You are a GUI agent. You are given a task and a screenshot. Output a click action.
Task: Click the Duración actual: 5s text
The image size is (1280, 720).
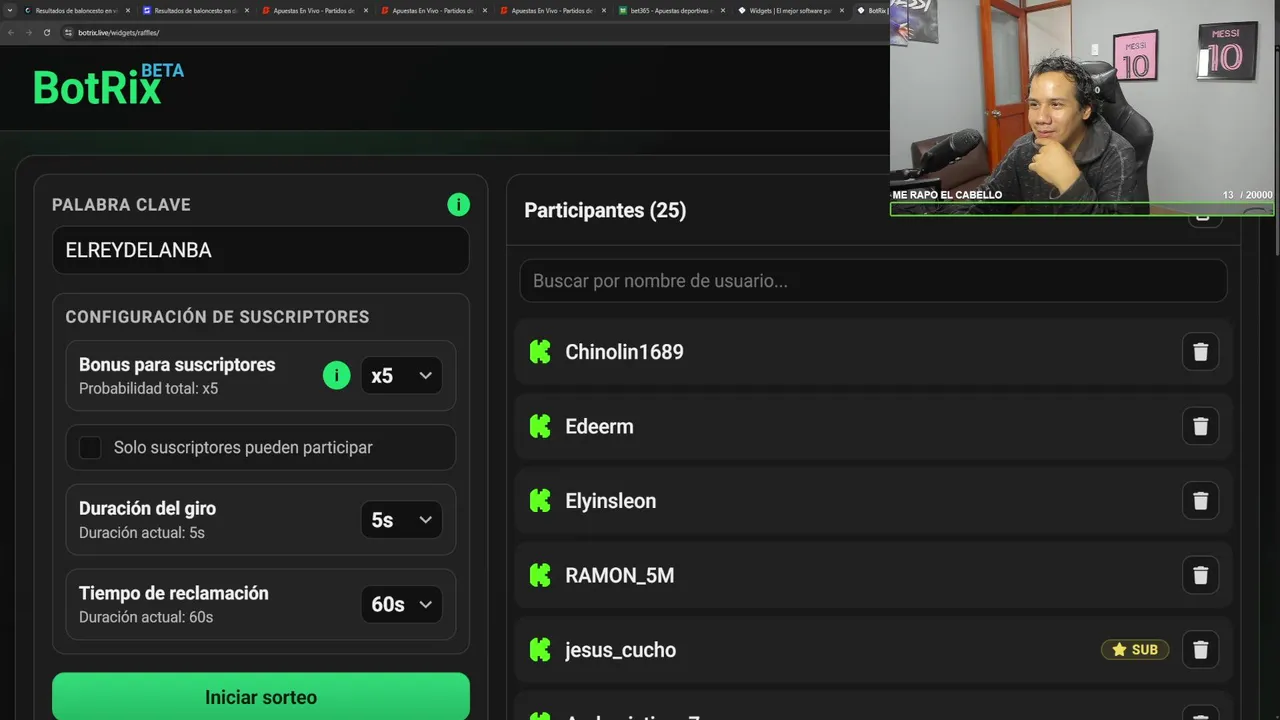click(x=142, y=533)
